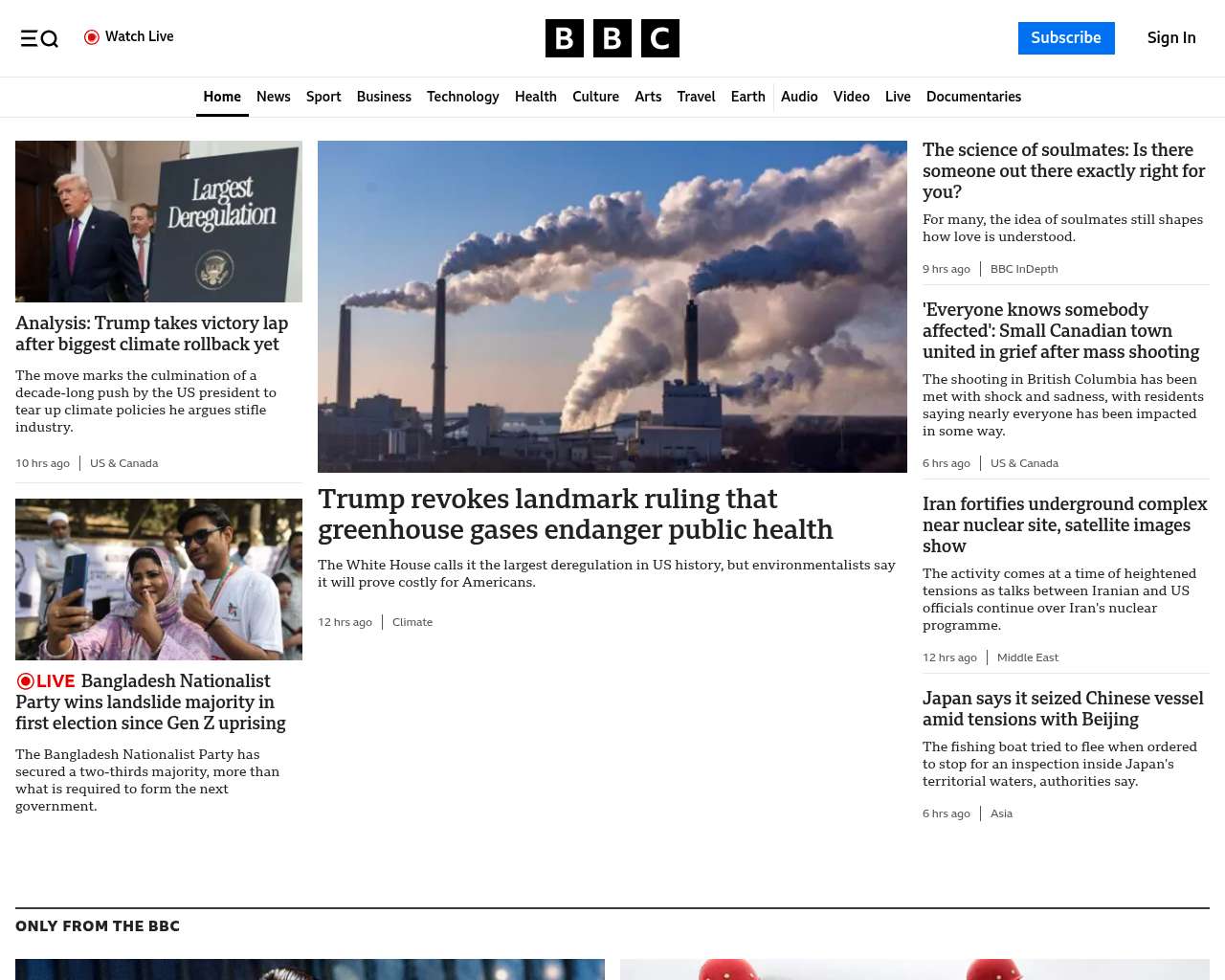Click 'The fishing boat tried to flee' summary
The image size is (1225, 980).
click(1059, 764)
